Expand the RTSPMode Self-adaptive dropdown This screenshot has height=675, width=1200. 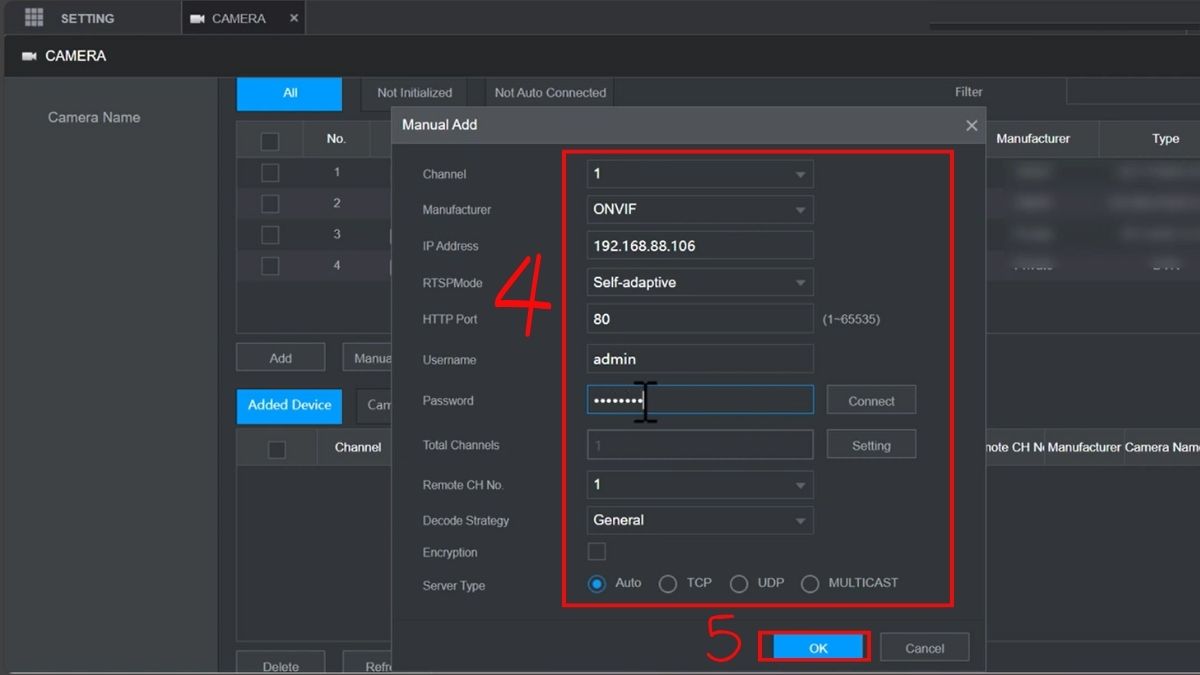tap(700, 283)
